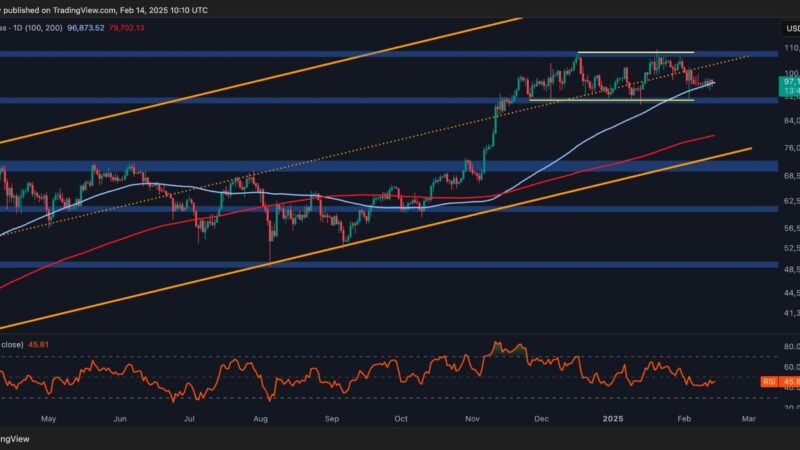Screen dimensions: 800x450
Task: Click the 68,5 price scale label
Action: [x=791, y=176]
